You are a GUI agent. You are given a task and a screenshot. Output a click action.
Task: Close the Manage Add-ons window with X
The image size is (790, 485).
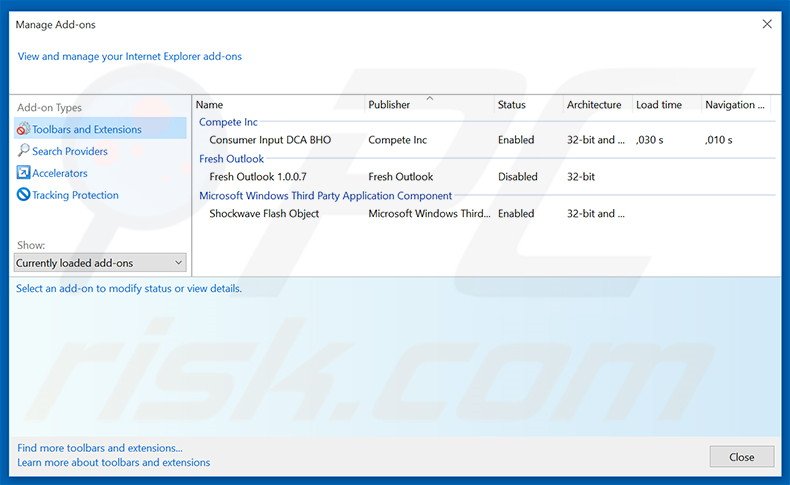(x=767, y=24)
